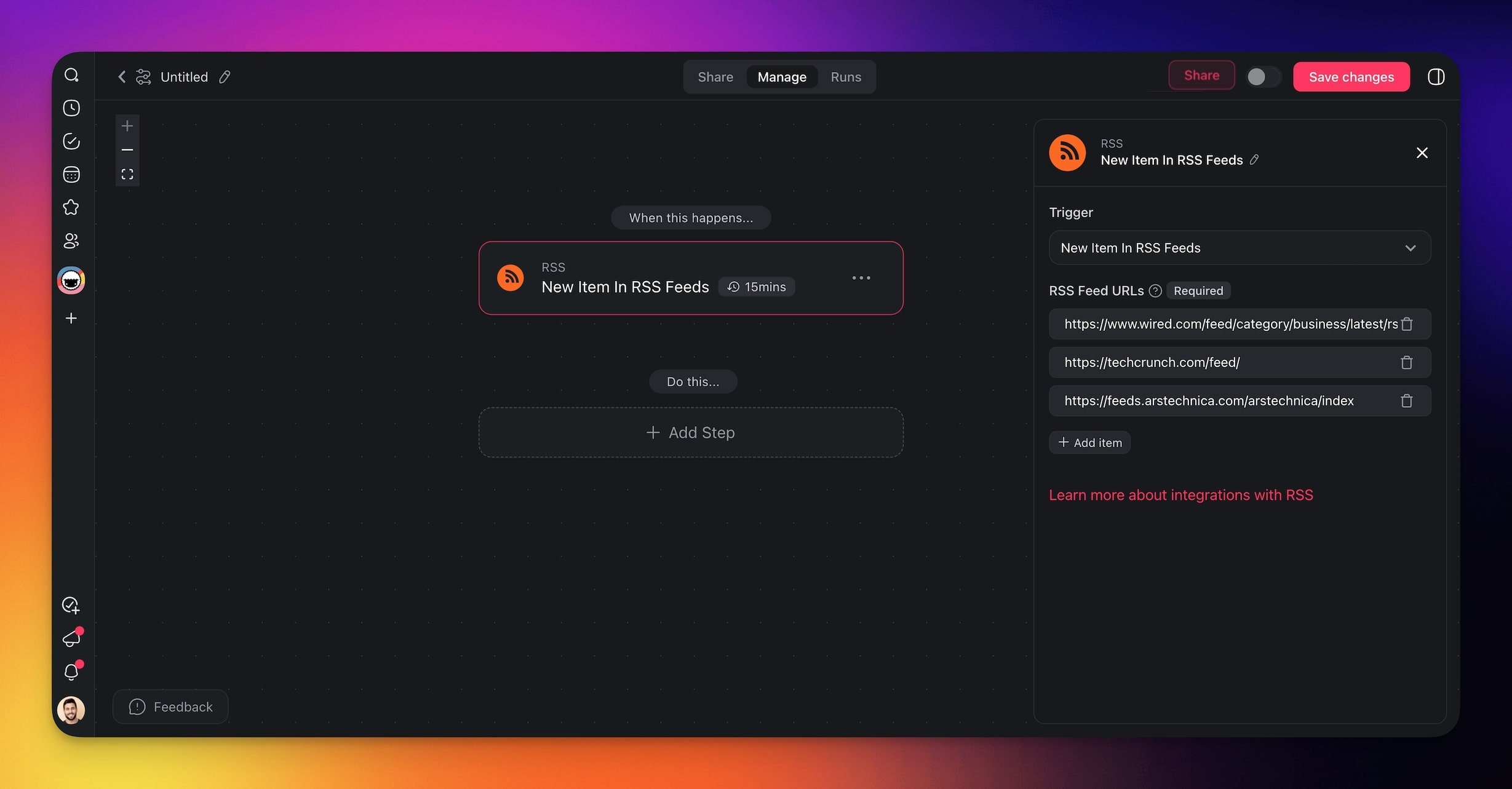
Task: Click the search icon in sidebar
Action: pyautogui.click(x=71, y=75)
